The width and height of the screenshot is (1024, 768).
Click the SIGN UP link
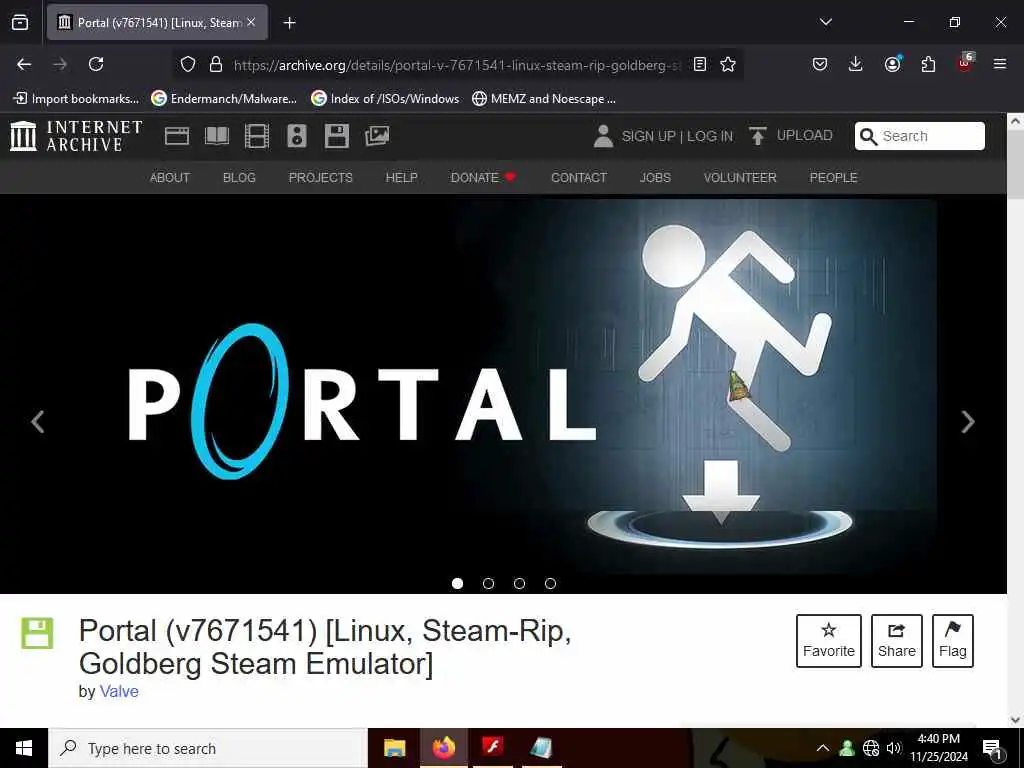[x=648, y=136]
